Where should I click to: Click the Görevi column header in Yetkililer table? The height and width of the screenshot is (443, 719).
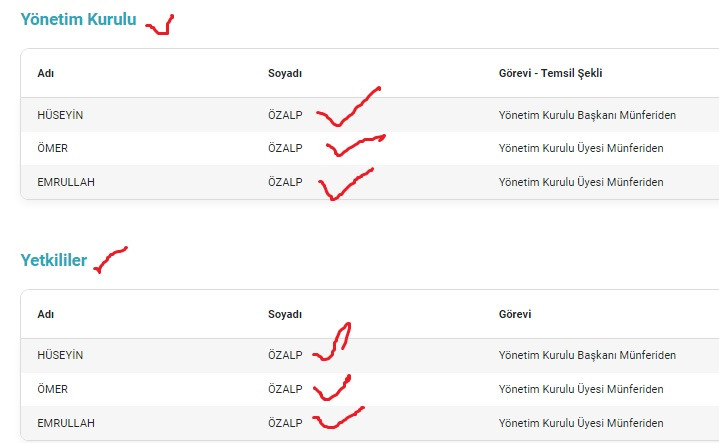(515, 314)
